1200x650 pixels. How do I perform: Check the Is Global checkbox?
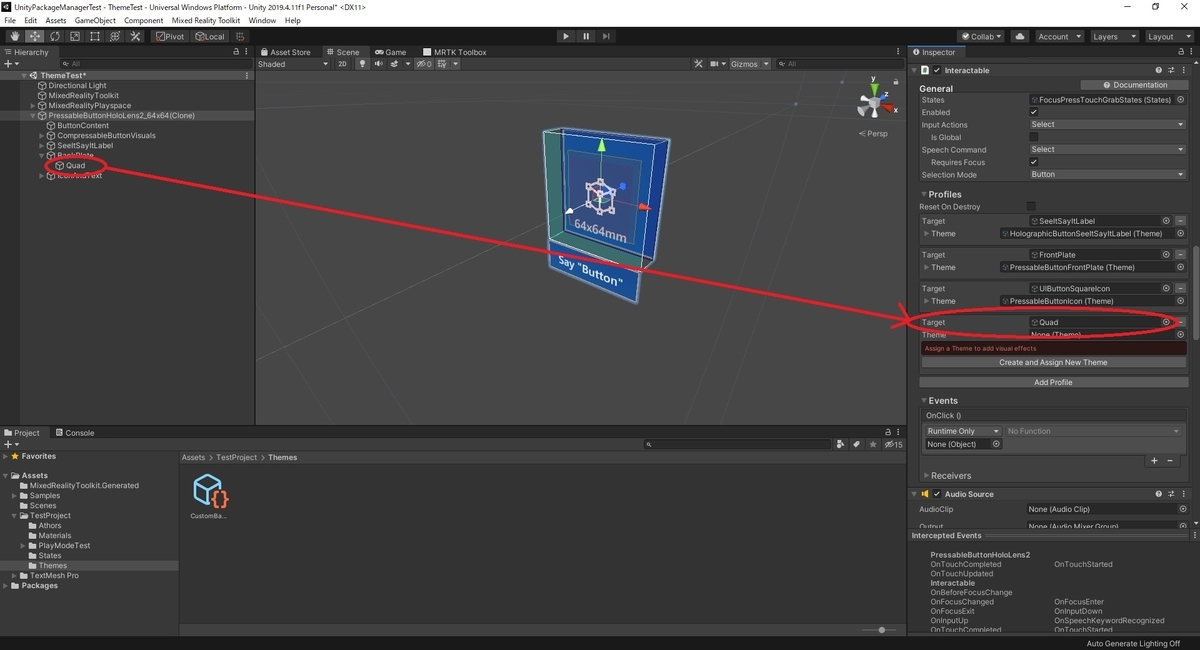pos(1033,137)
